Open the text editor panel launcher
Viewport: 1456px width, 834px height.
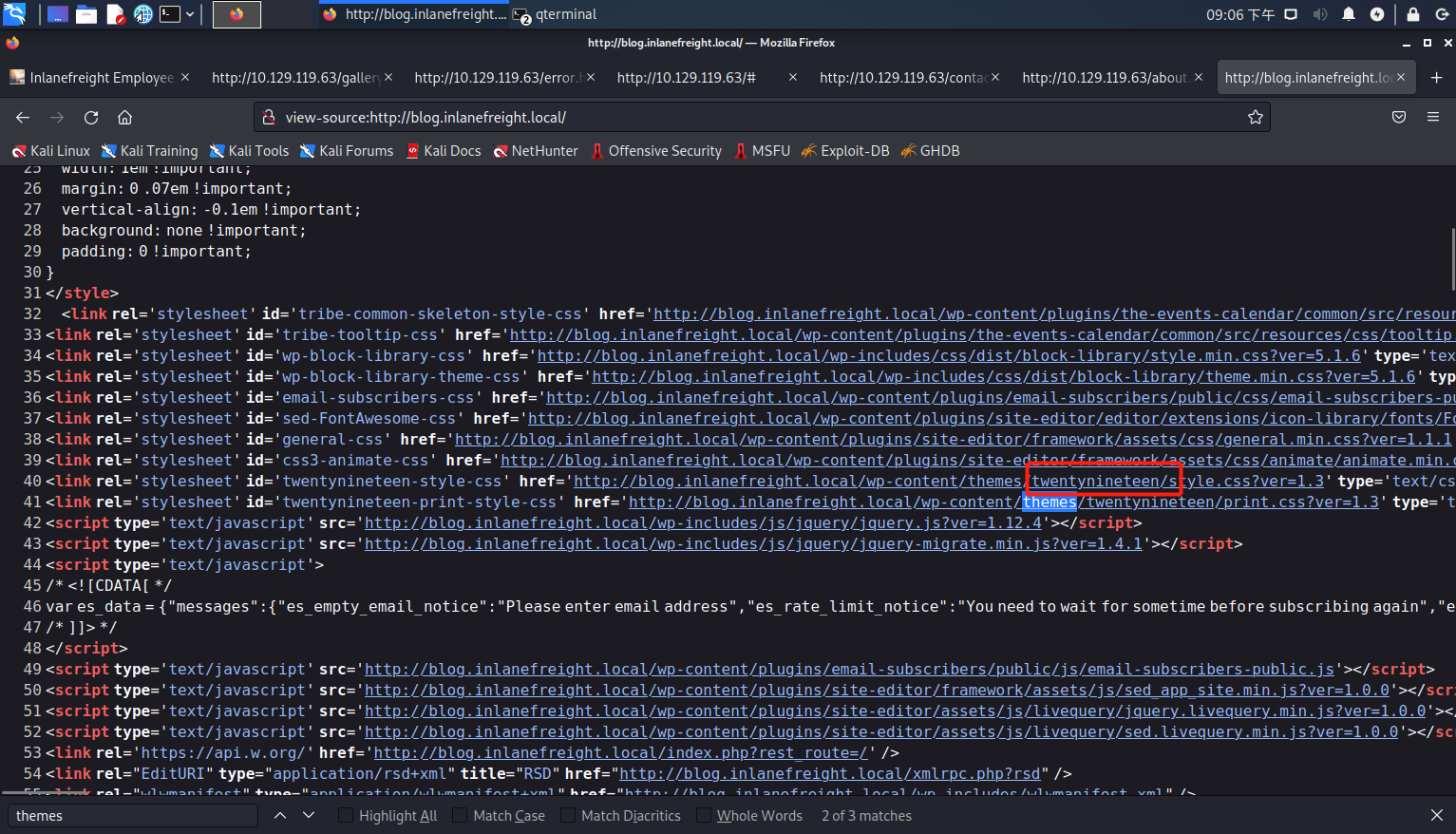(x=116, y=14)
